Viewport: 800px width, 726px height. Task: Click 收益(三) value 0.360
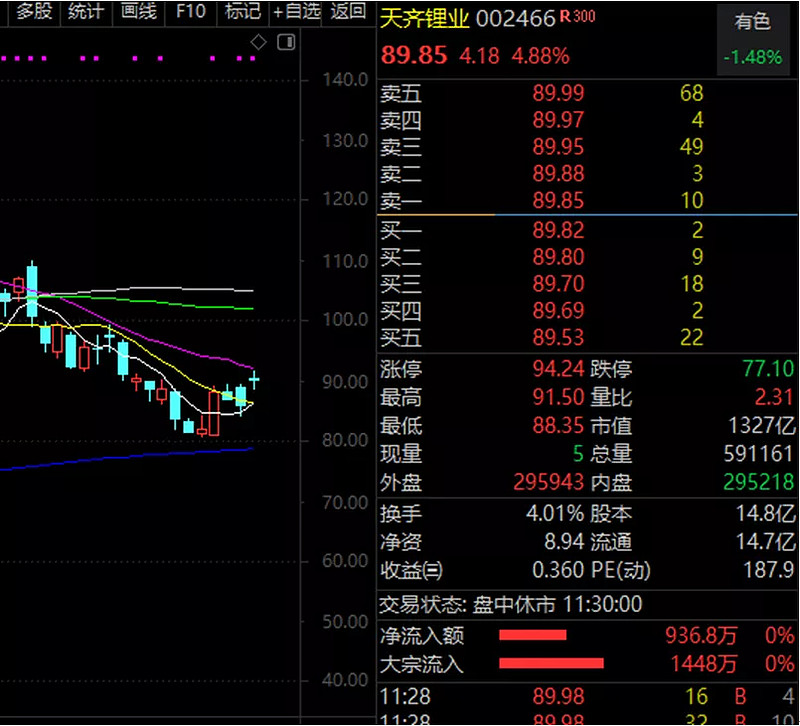pyautogui.click(x=558, y=570)
